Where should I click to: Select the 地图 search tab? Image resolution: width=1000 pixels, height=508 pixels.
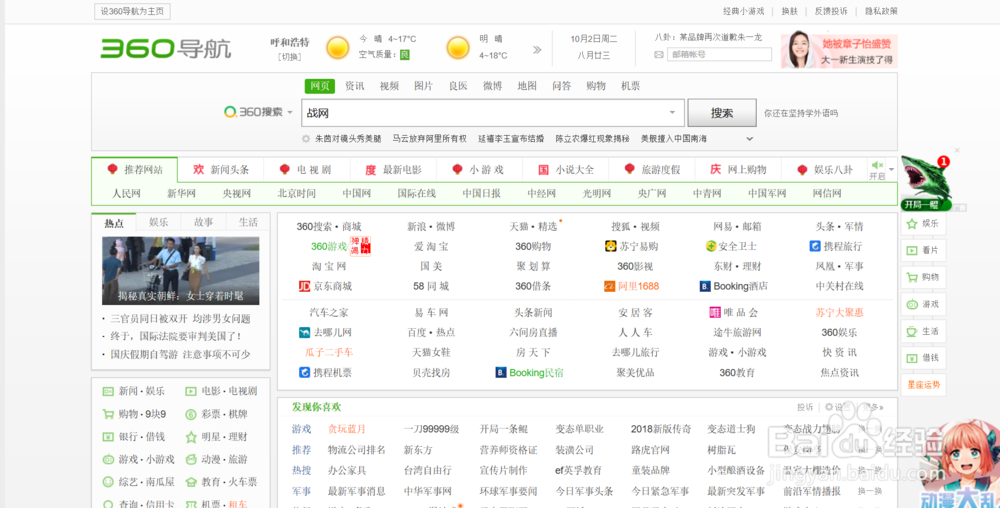[527, 86]
